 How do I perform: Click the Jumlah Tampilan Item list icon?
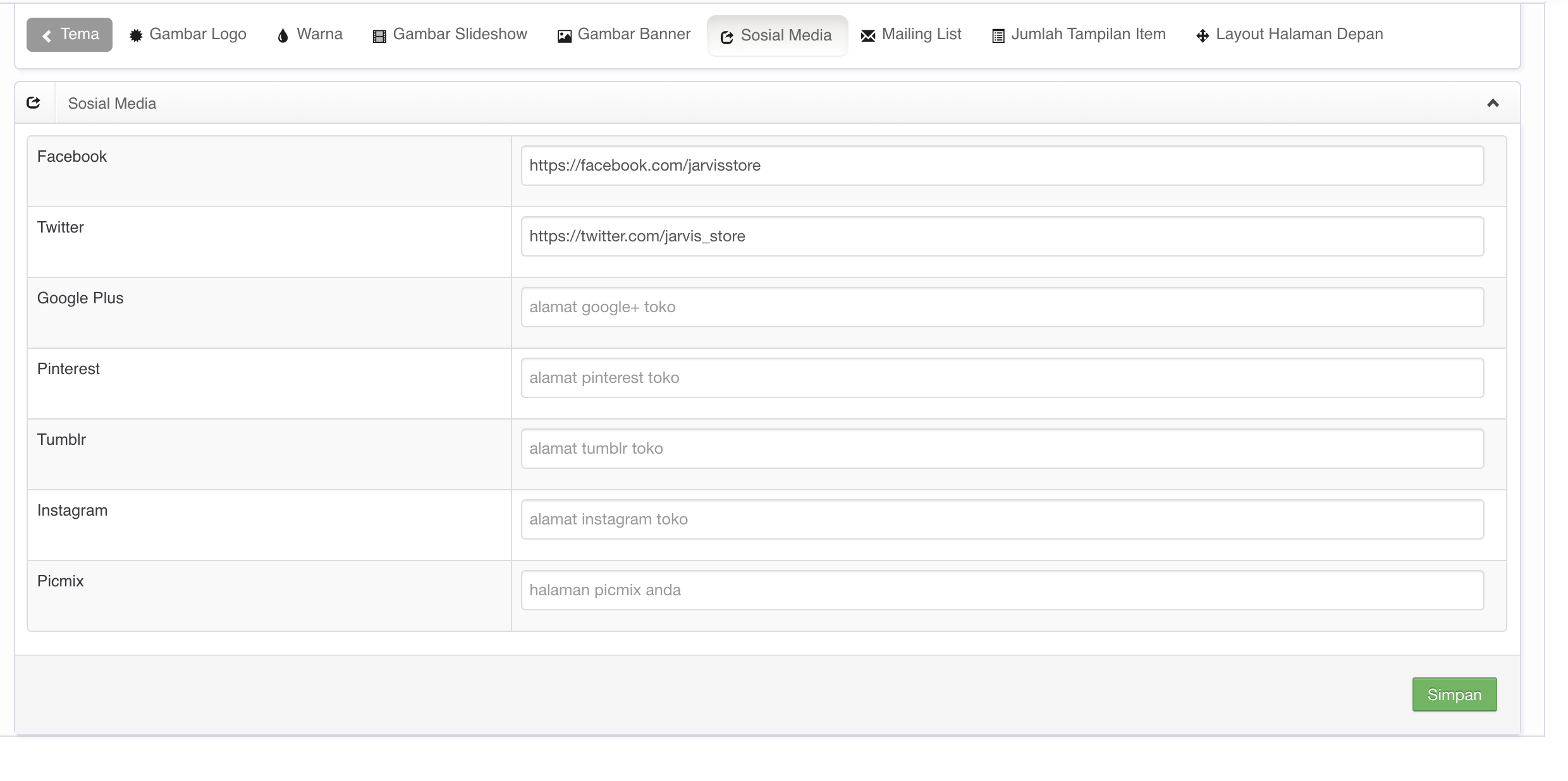(x=998, y=36)
